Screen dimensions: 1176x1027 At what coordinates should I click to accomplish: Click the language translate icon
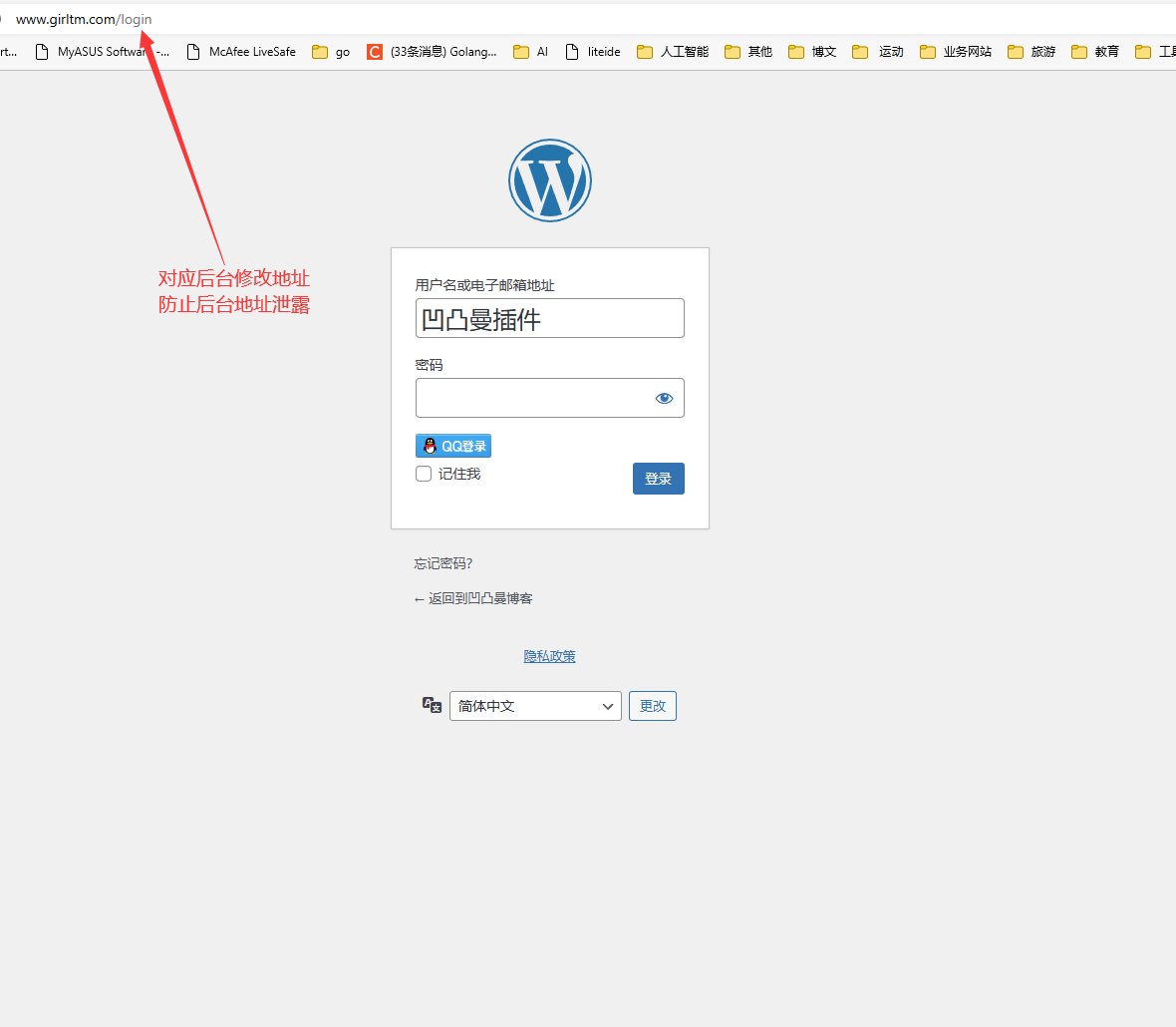(432, 705)
